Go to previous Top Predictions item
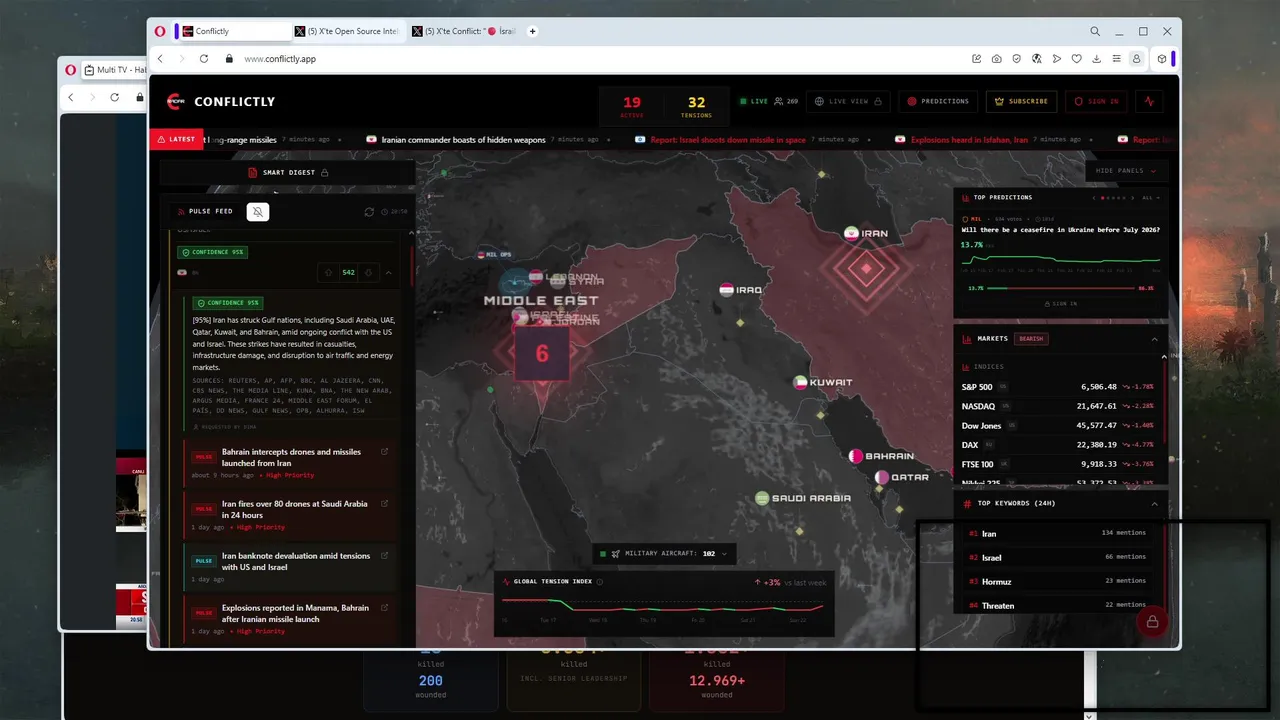This screenshot has width=1280, height=720. coord(1095,198)
